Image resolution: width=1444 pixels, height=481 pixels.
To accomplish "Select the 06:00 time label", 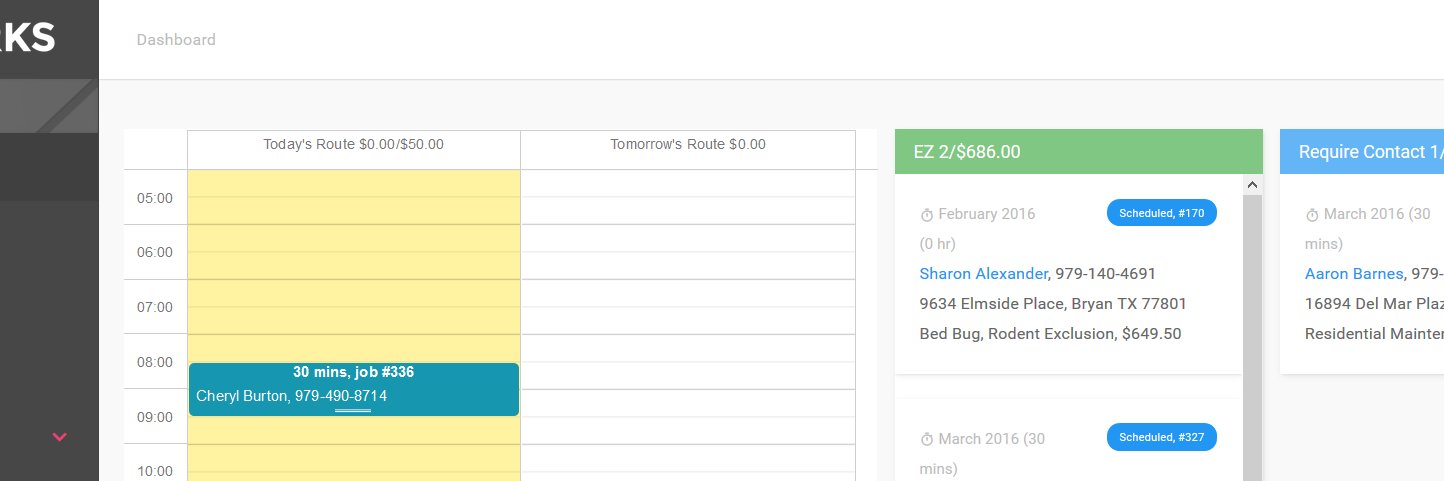I will (x=155, y=252).
